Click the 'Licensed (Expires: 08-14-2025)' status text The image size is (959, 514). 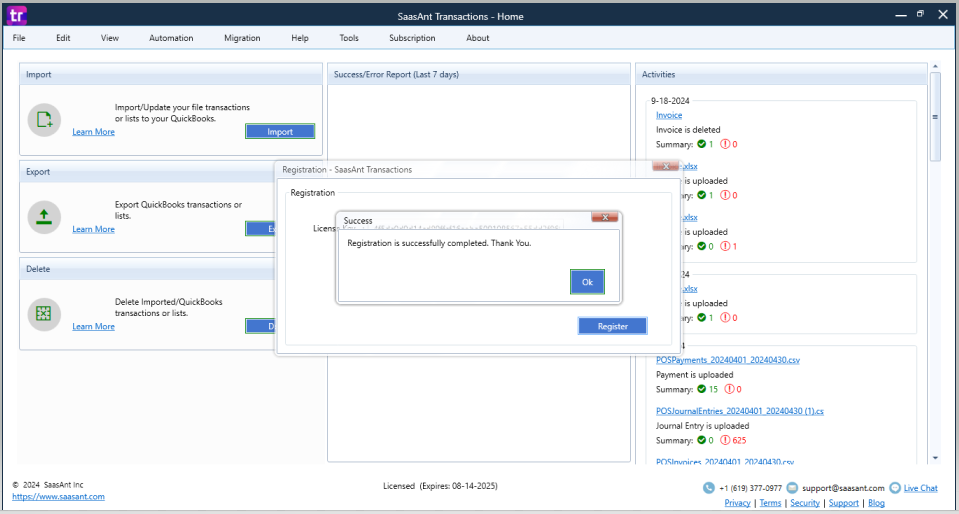(x=440, y=486)
